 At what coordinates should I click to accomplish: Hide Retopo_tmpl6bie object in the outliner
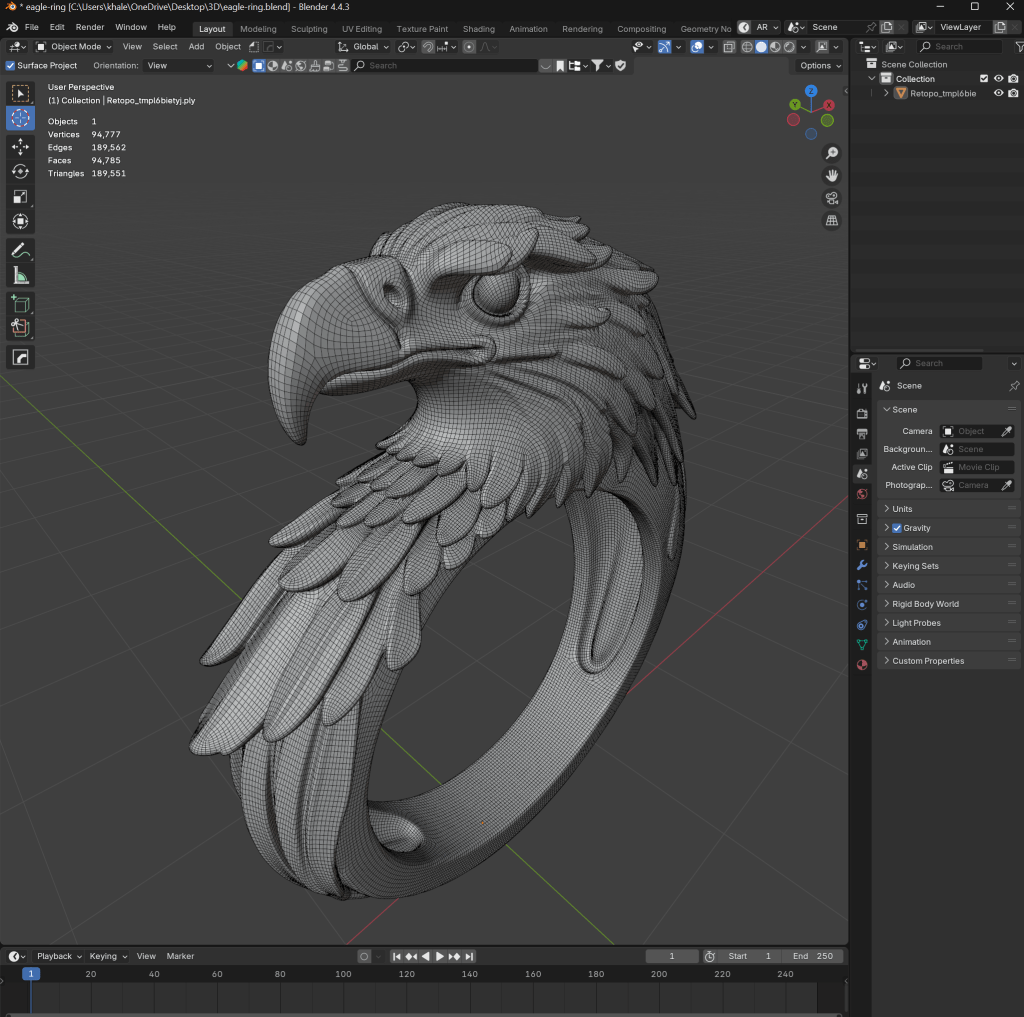coord(998,93)
